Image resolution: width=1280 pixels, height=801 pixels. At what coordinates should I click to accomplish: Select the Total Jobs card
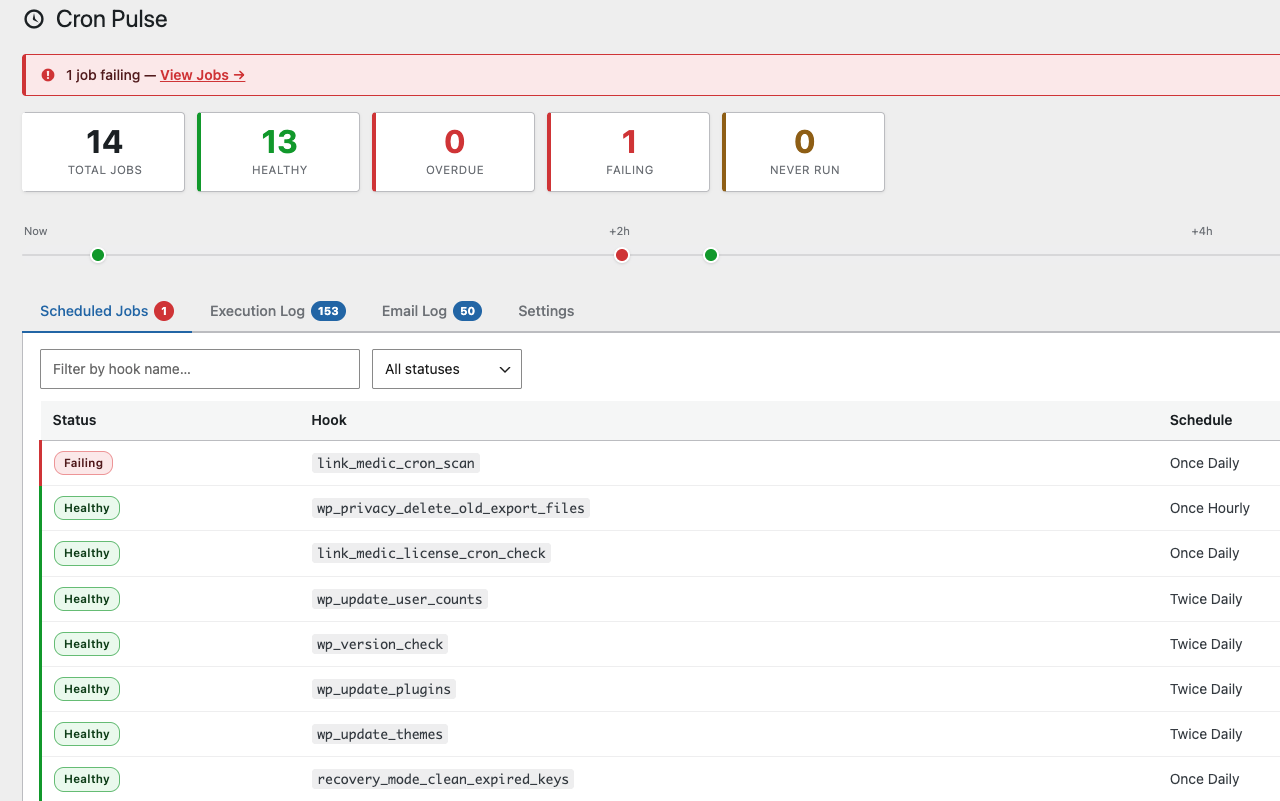[x=104, y=152]
